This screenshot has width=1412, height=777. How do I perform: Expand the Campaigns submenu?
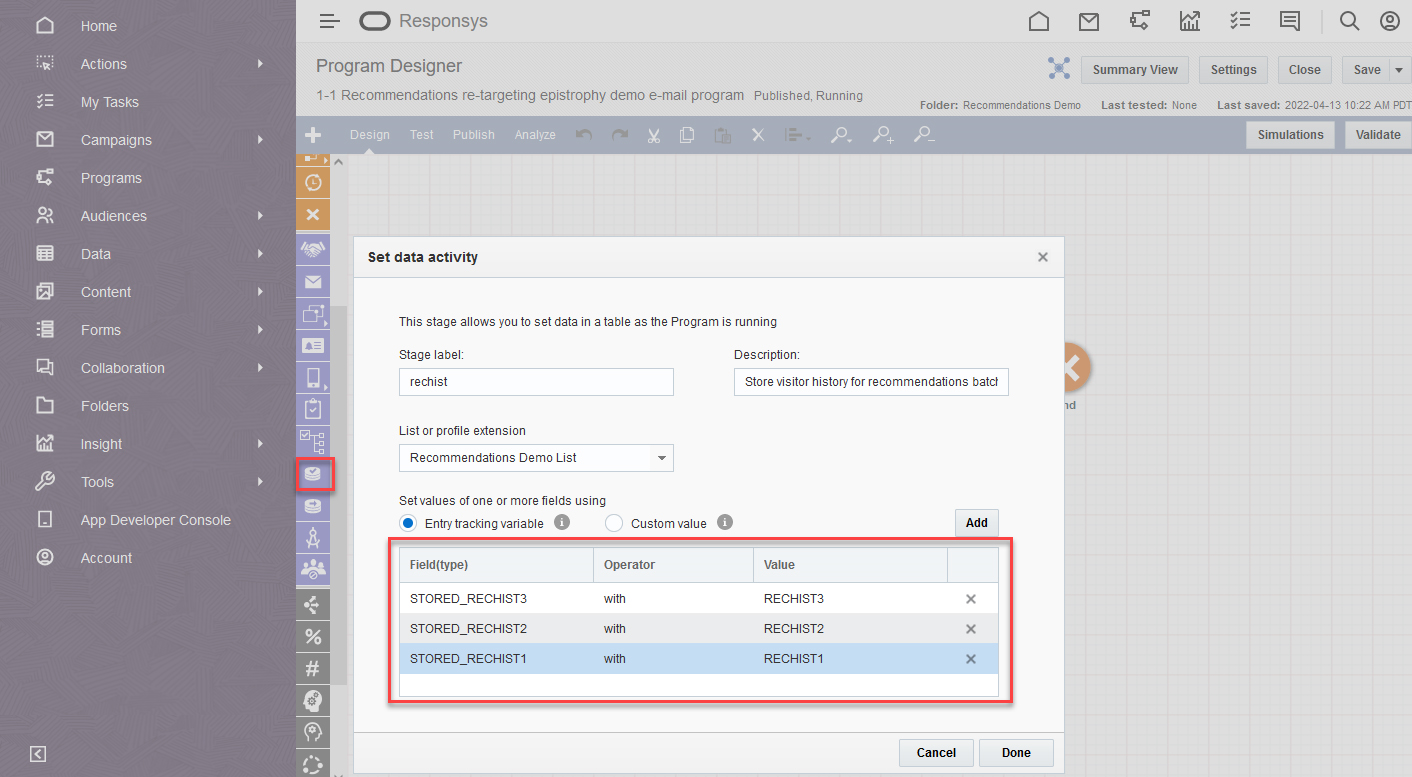[260, 140]
